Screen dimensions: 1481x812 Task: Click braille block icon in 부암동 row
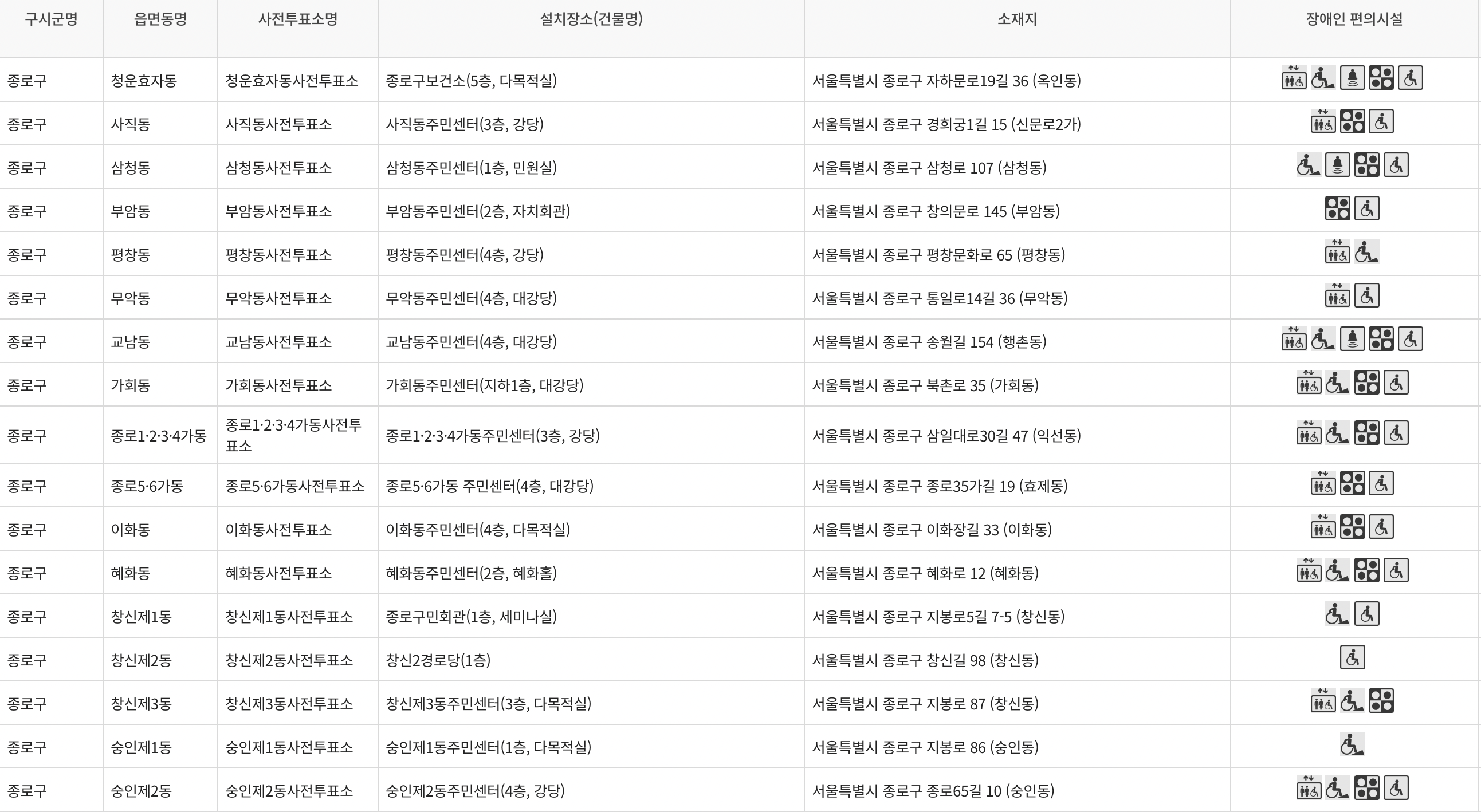(1337, 208)
